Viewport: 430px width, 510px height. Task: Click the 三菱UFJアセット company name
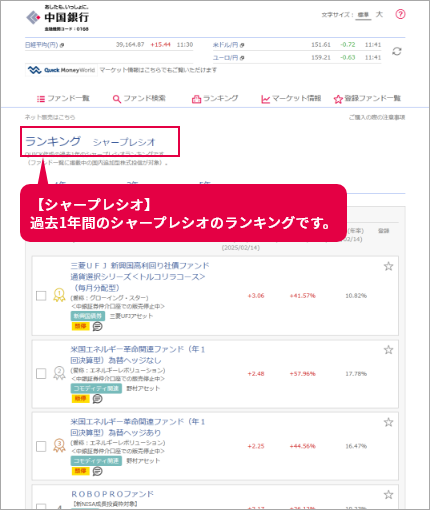131,316
